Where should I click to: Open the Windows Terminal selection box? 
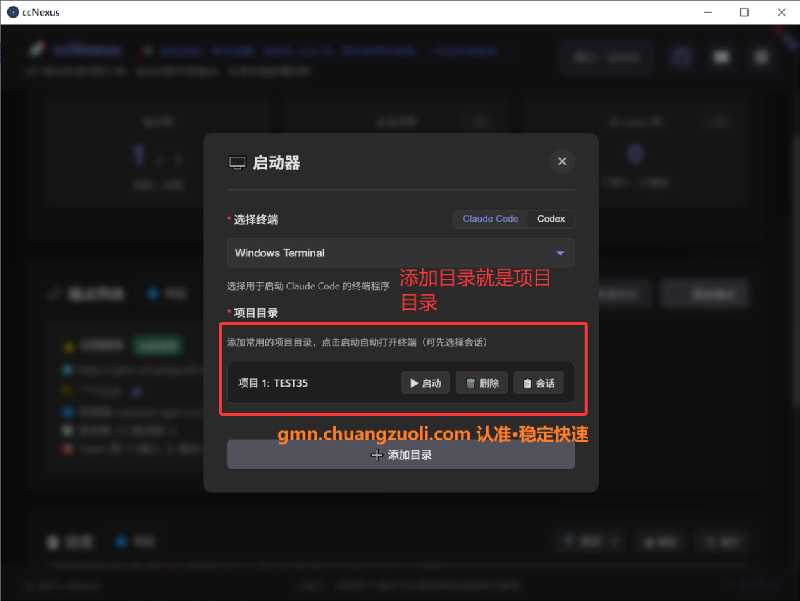tap(390, 253)
